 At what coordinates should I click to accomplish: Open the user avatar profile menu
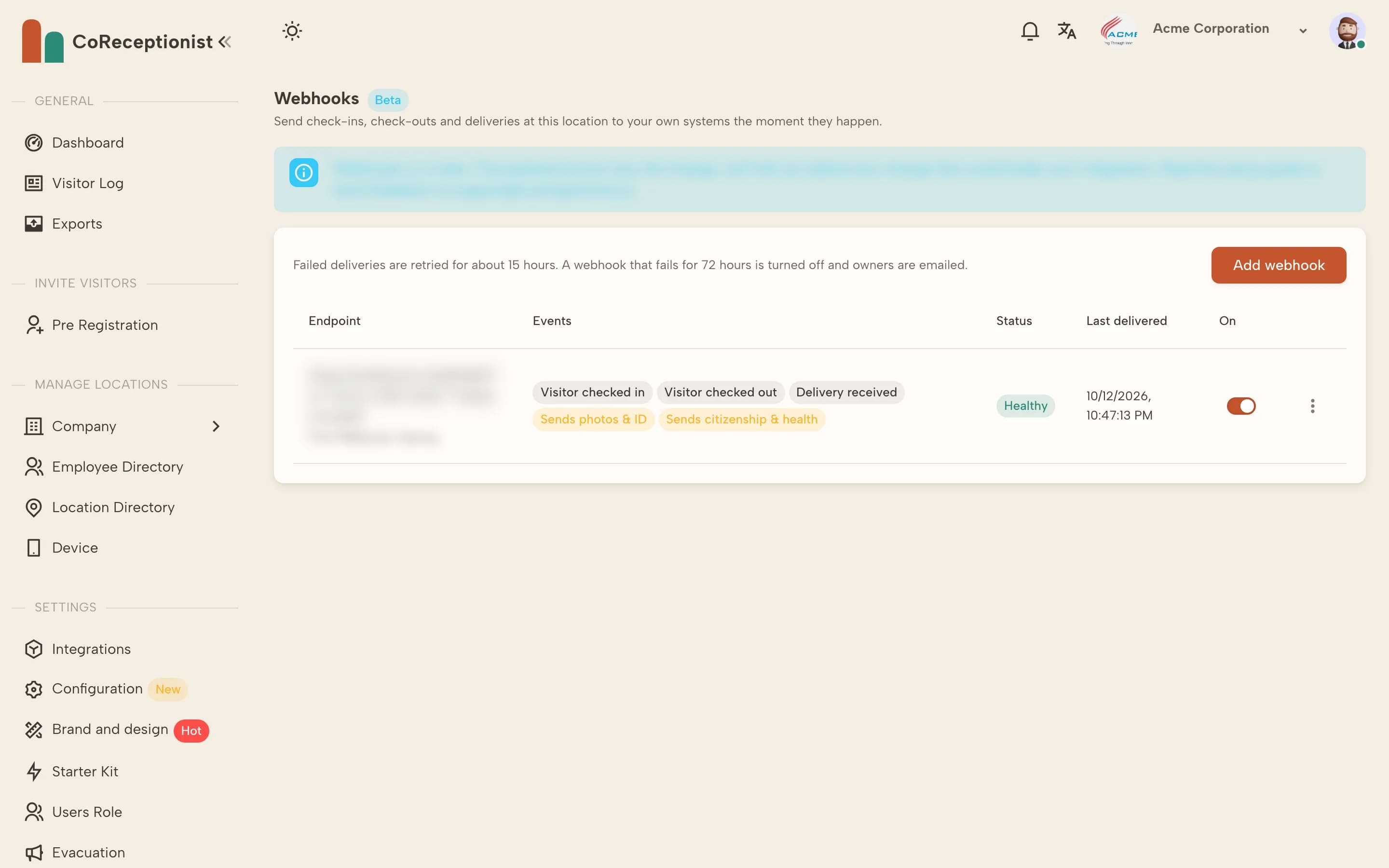coord(1347,31)
